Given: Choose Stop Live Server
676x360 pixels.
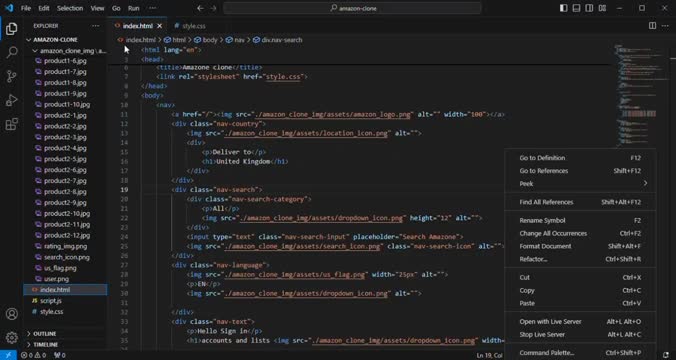Looking at the screenshot, I should [580, 335].
